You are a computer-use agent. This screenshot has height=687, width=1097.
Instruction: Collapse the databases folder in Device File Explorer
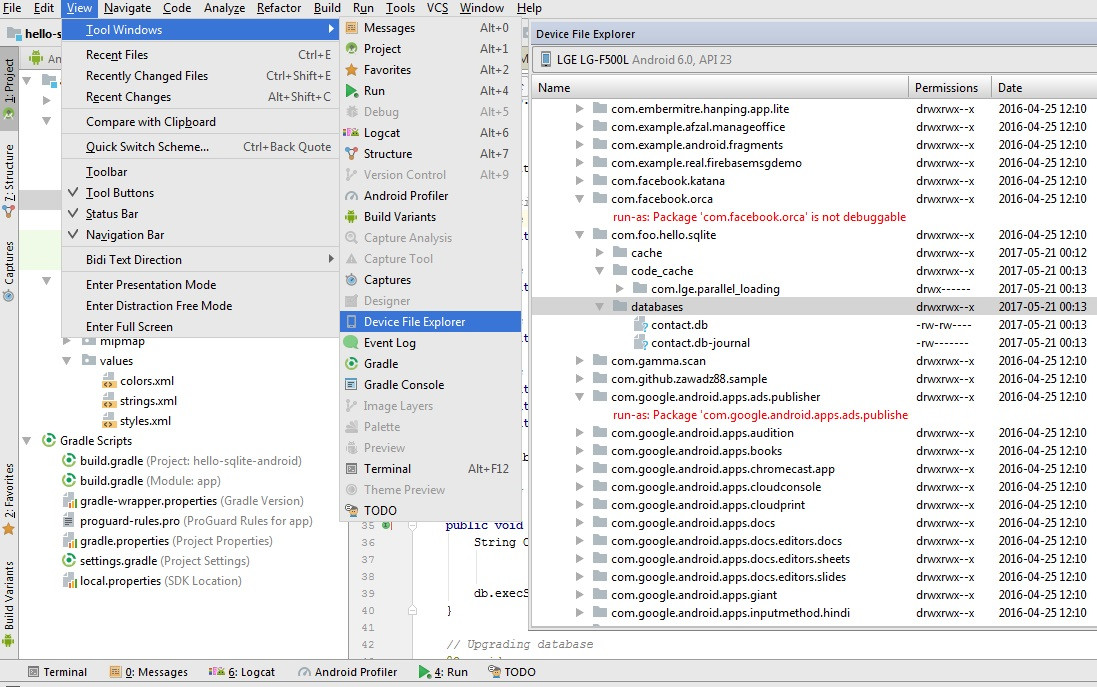point(599,306)
